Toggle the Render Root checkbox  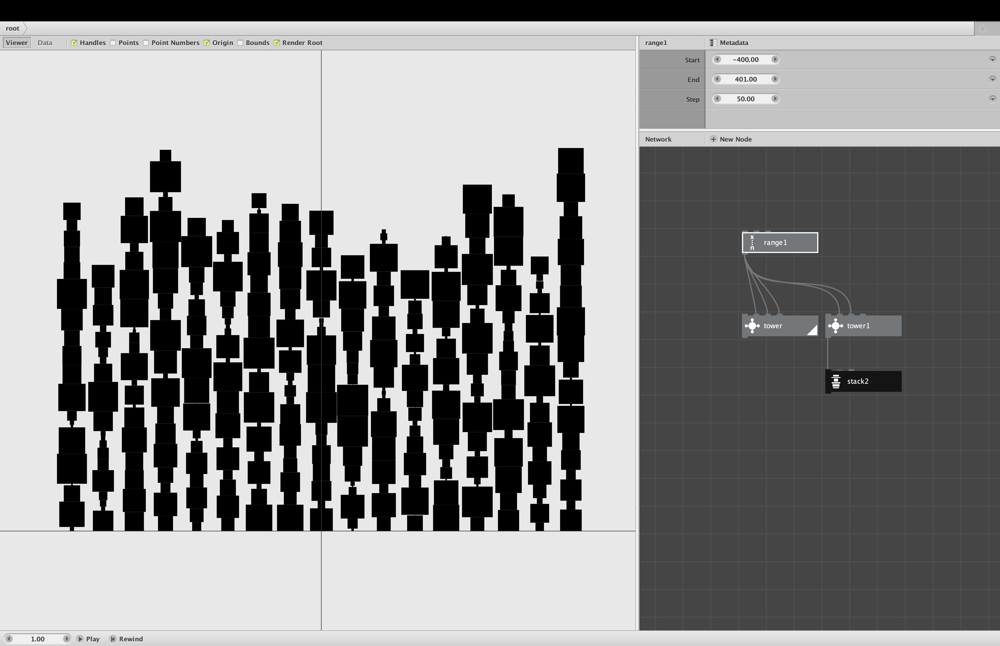(x=277, y=43)
